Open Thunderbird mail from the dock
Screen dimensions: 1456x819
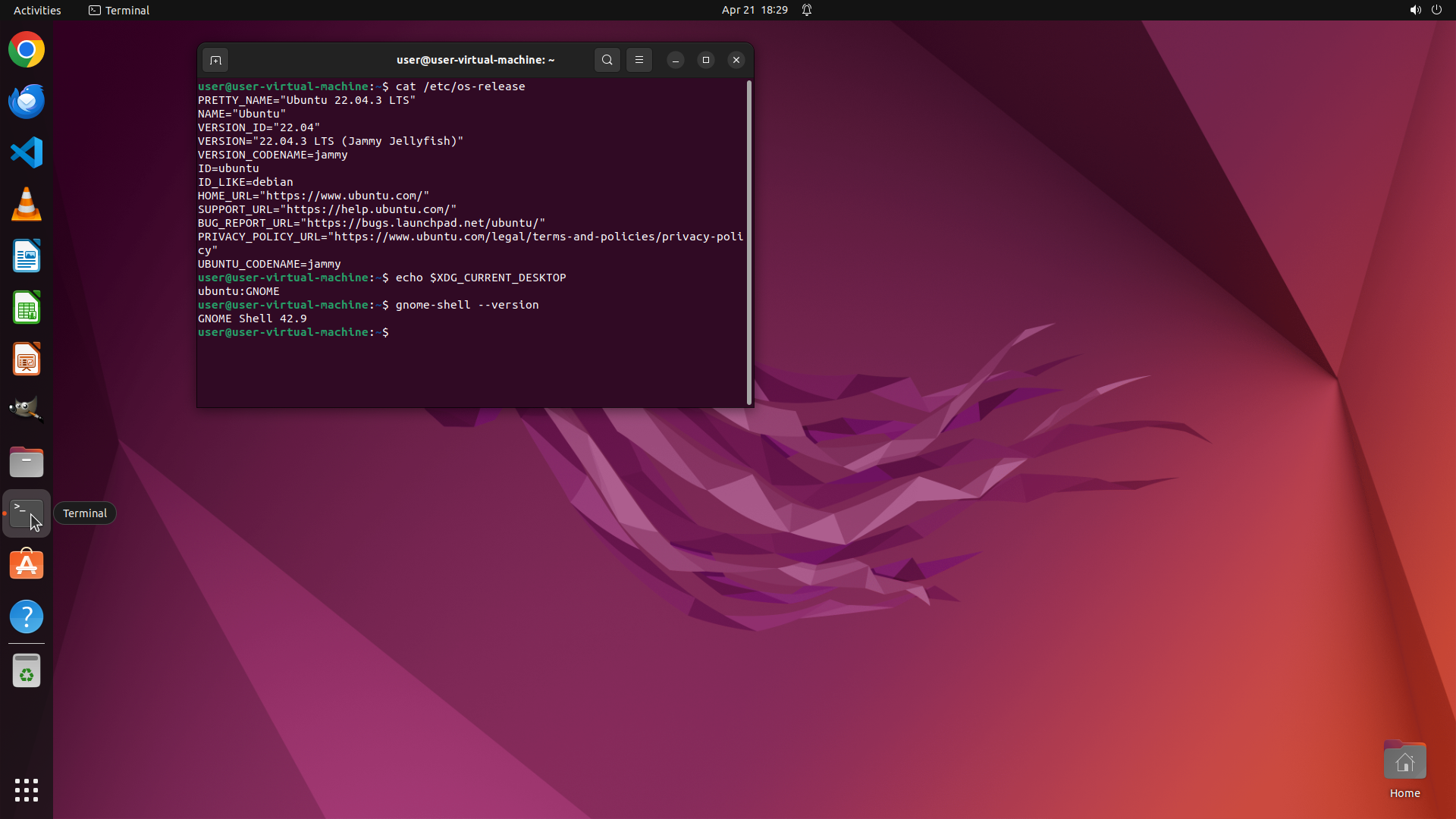point(27,102)
